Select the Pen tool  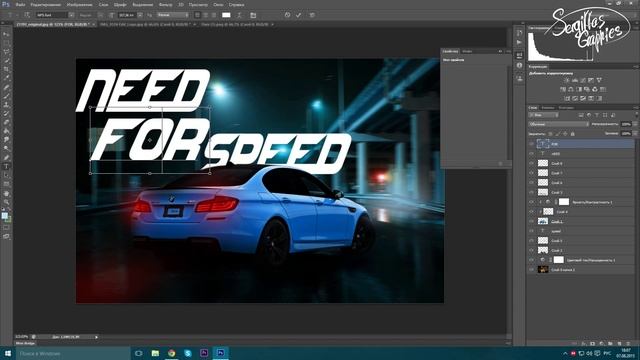6,158
